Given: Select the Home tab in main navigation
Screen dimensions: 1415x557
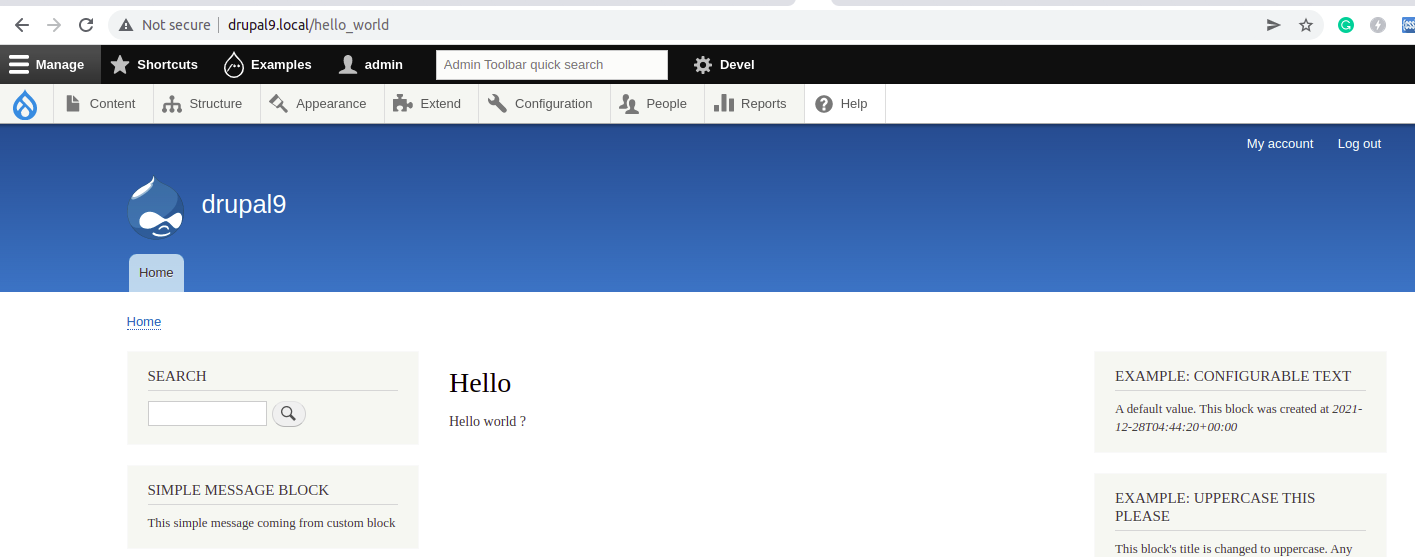Looking at the screenshot, I should point(156,273).
